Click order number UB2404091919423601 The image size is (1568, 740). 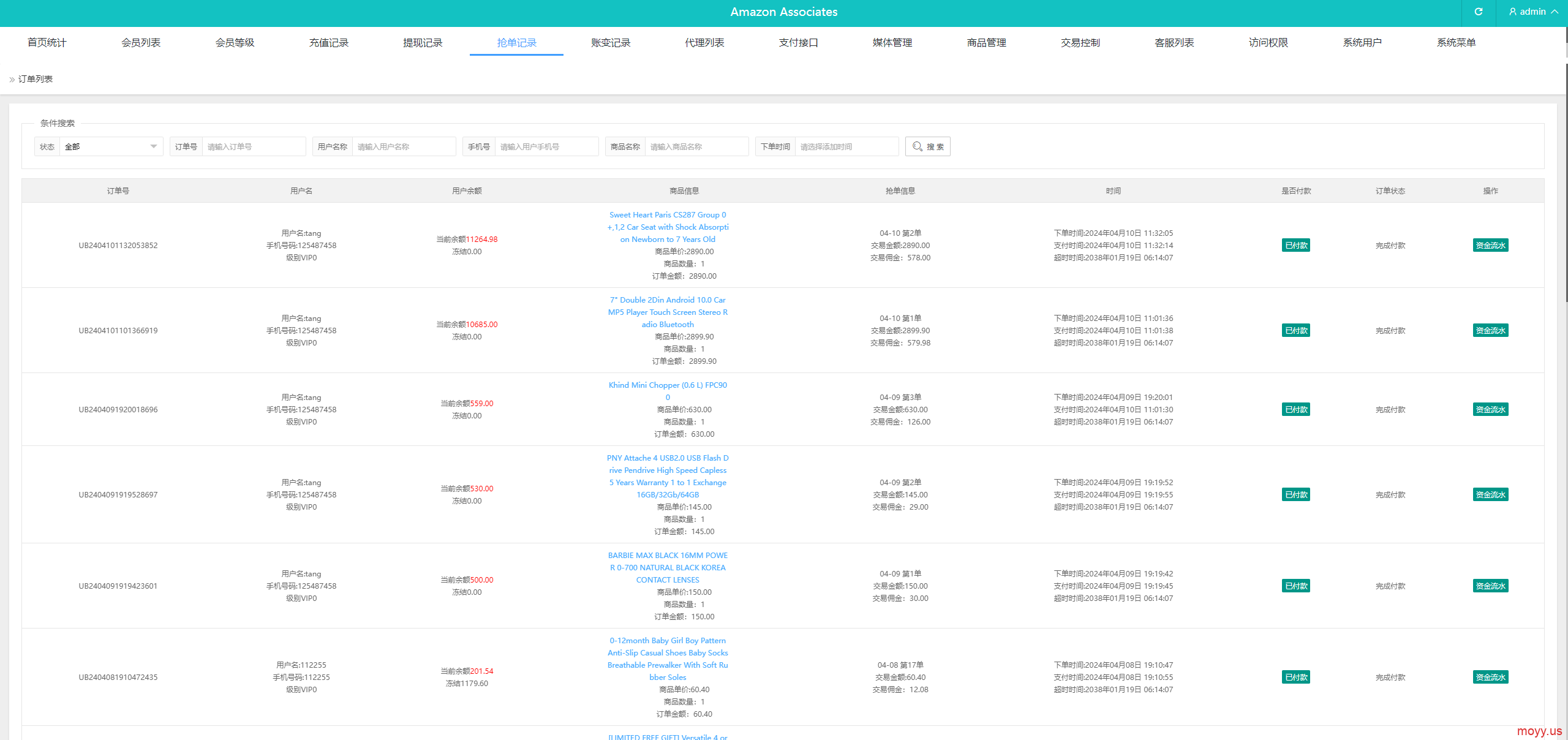pyautogui.click(x=118, y=586)
